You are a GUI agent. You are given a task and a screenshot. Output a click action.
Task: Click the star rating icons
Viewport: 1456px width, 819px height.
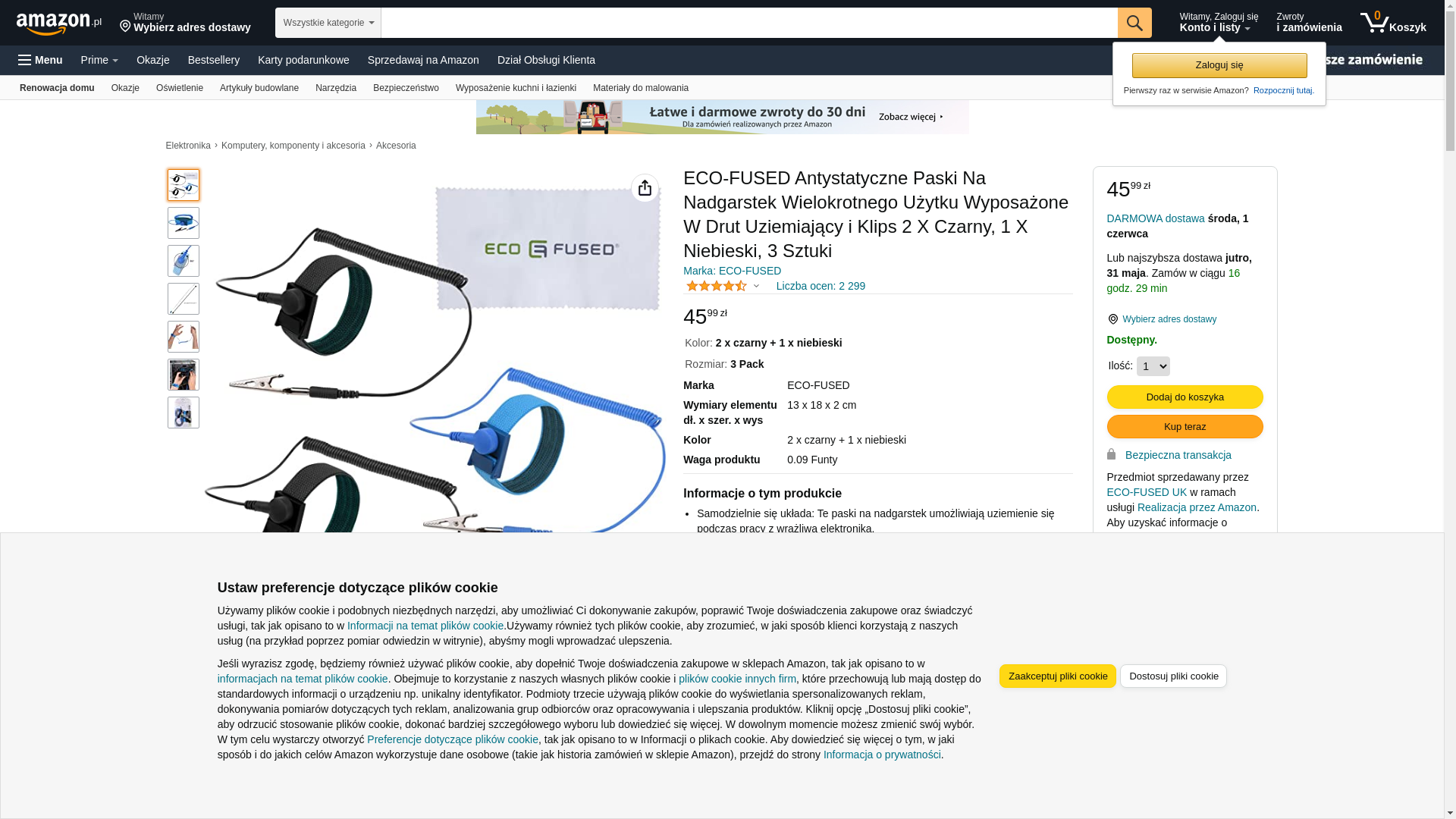(716, 286)
